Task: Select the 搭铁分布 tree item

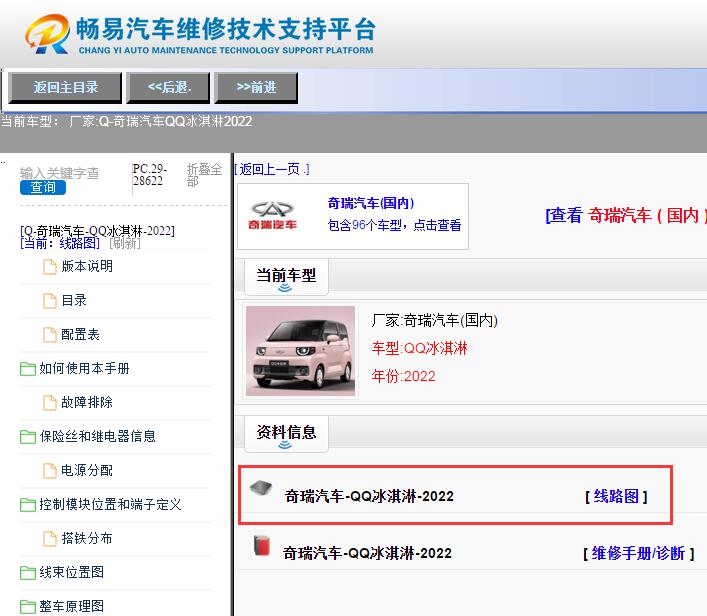Action: click(x=87, y=539)
